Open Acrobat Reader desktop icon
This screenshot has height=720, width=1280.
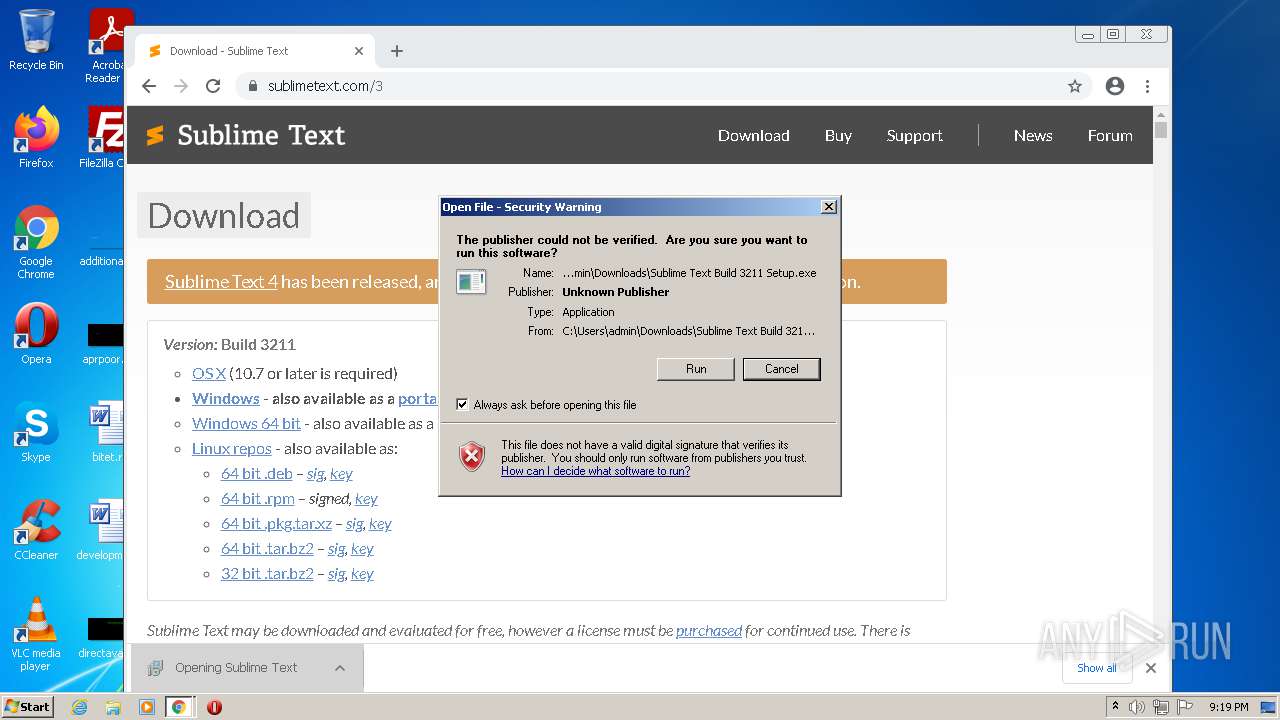[106, 46]
